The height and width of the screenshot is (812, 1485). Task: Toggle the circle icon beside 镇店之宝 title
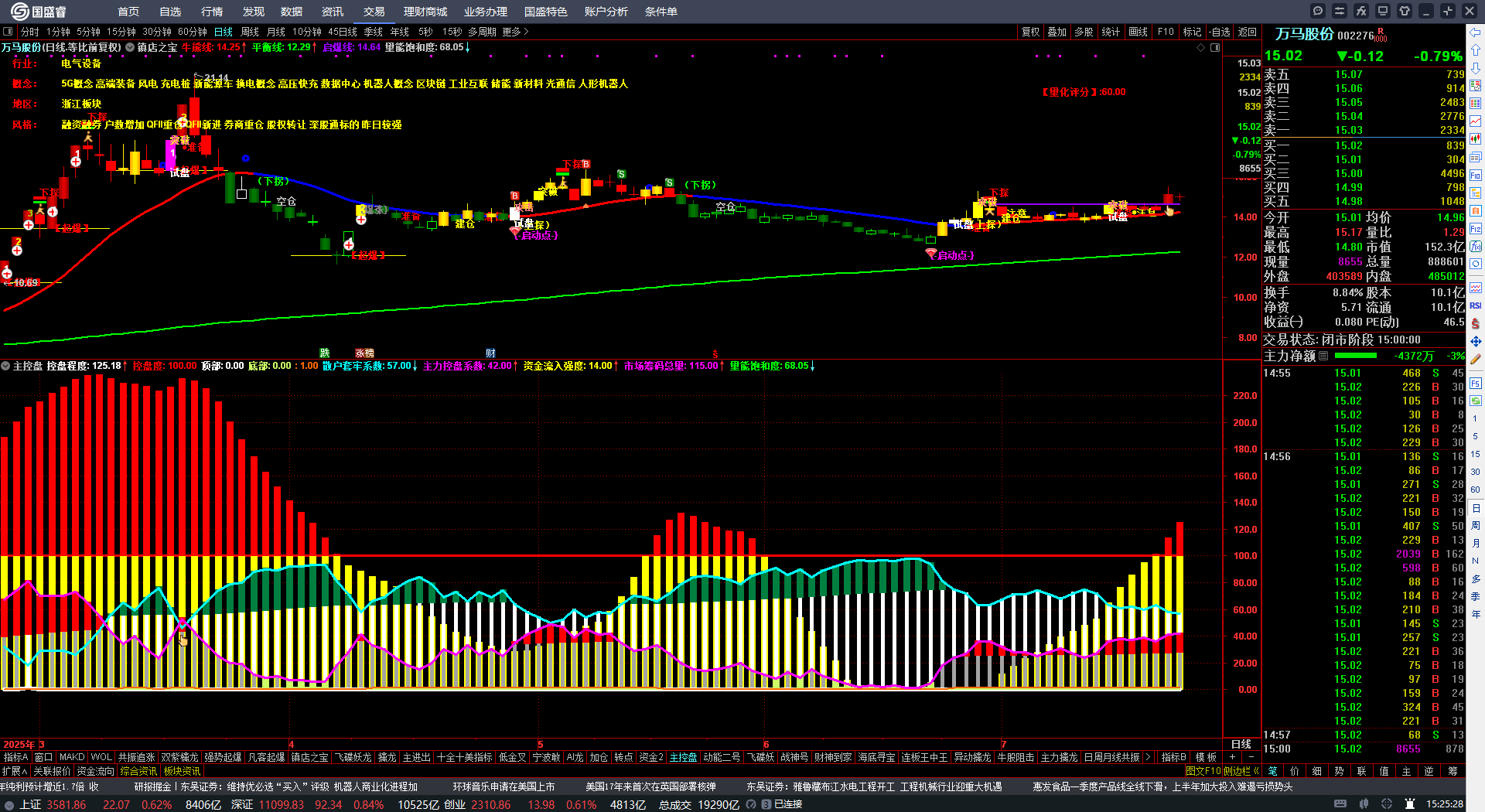click(x=130, y=47)
